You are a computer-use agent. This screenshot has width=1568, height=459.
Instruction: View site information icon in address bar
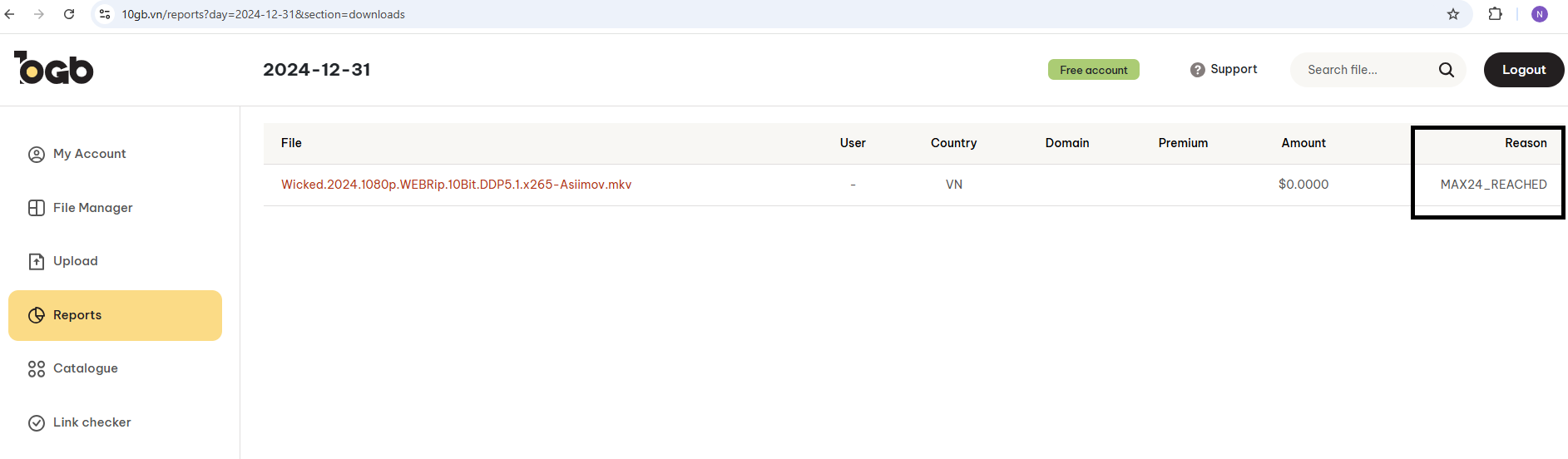pyautogui.click(x=105, y=14)
